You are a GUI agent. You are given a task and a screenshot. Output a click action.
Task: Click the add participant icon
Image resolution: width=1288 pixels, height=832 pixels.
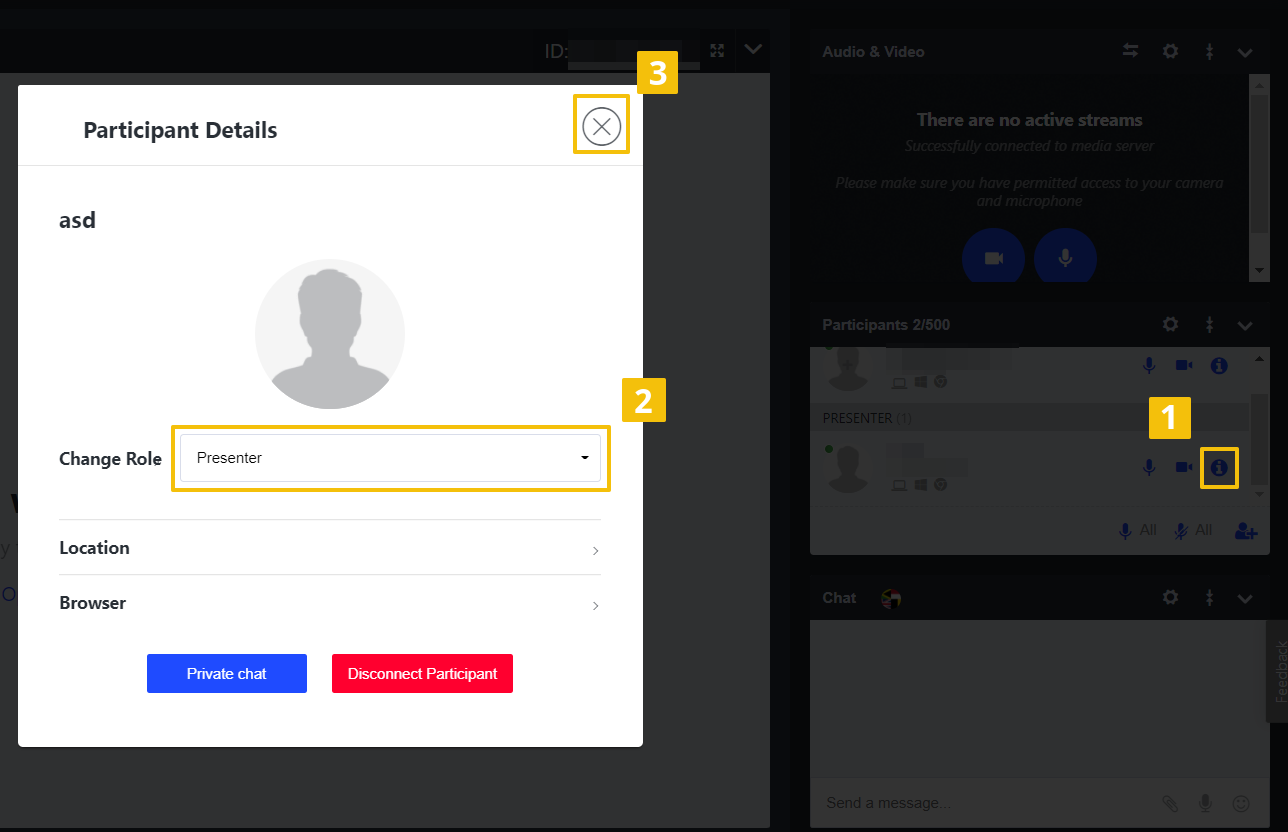click(x=1245, y=531)
